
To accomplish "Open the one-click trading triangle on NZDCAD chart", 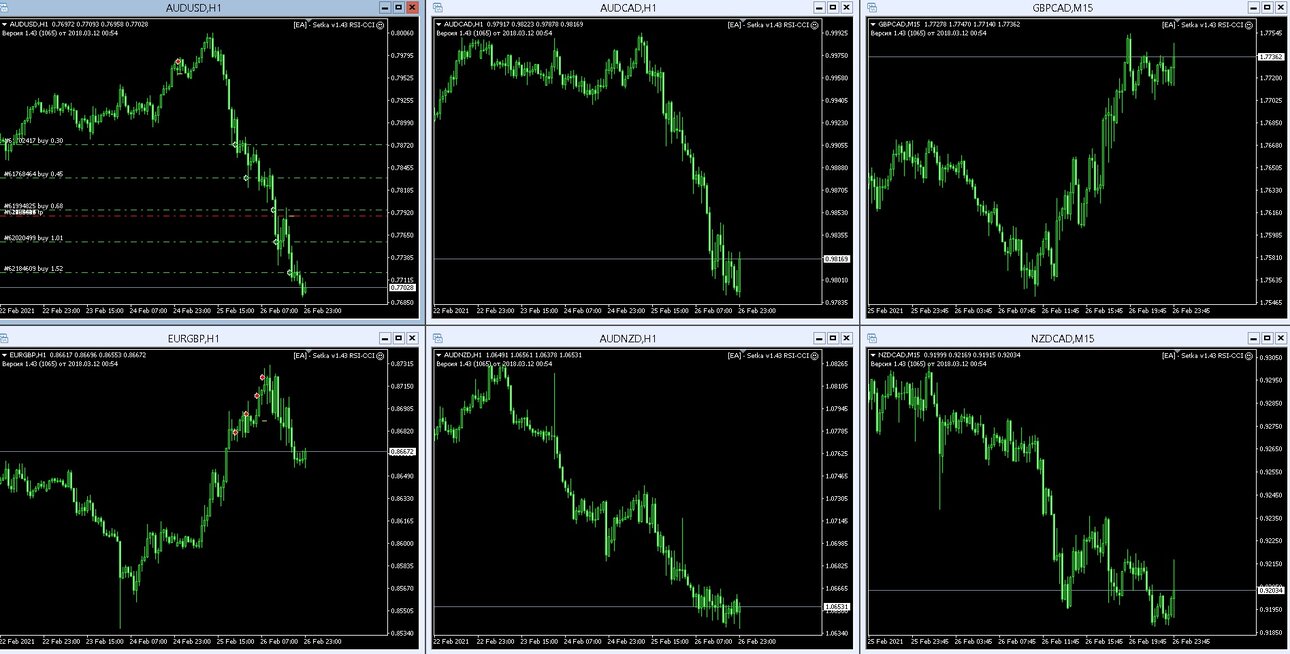I will click(x=873, y=355).
